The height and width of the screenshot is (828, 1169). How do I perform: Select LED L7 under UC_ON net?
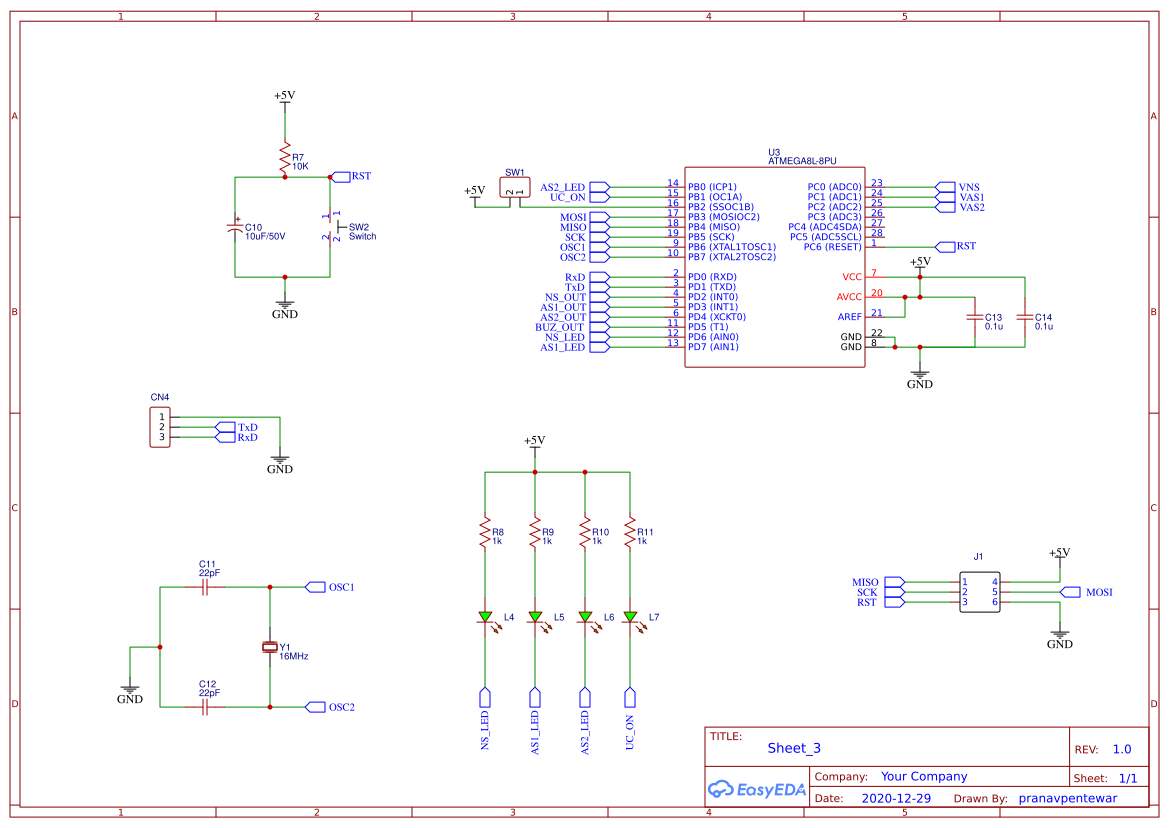click(x=633, y=616)
